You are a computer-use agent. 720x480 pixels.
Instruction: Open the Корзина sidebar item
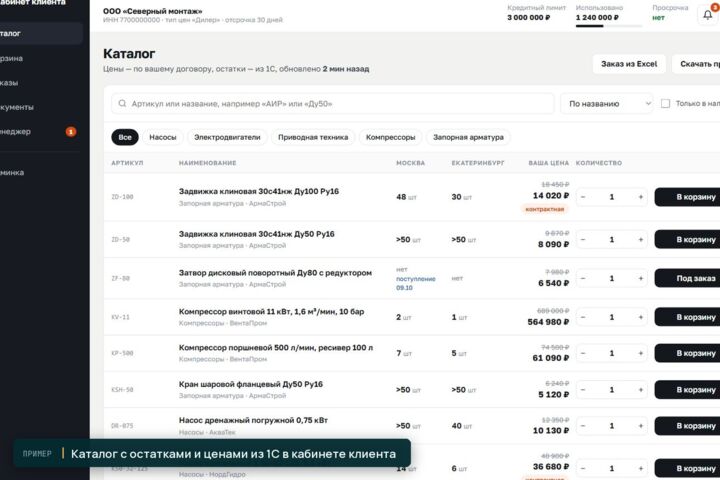click(x=40, y=58)
